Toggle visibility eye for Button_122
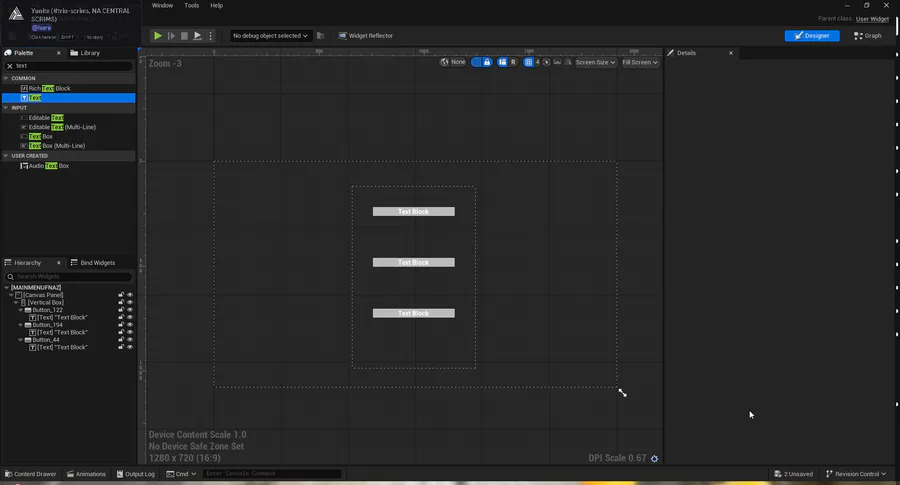Image resolution: width=900 pixels, height=485 pixels. 130,310
